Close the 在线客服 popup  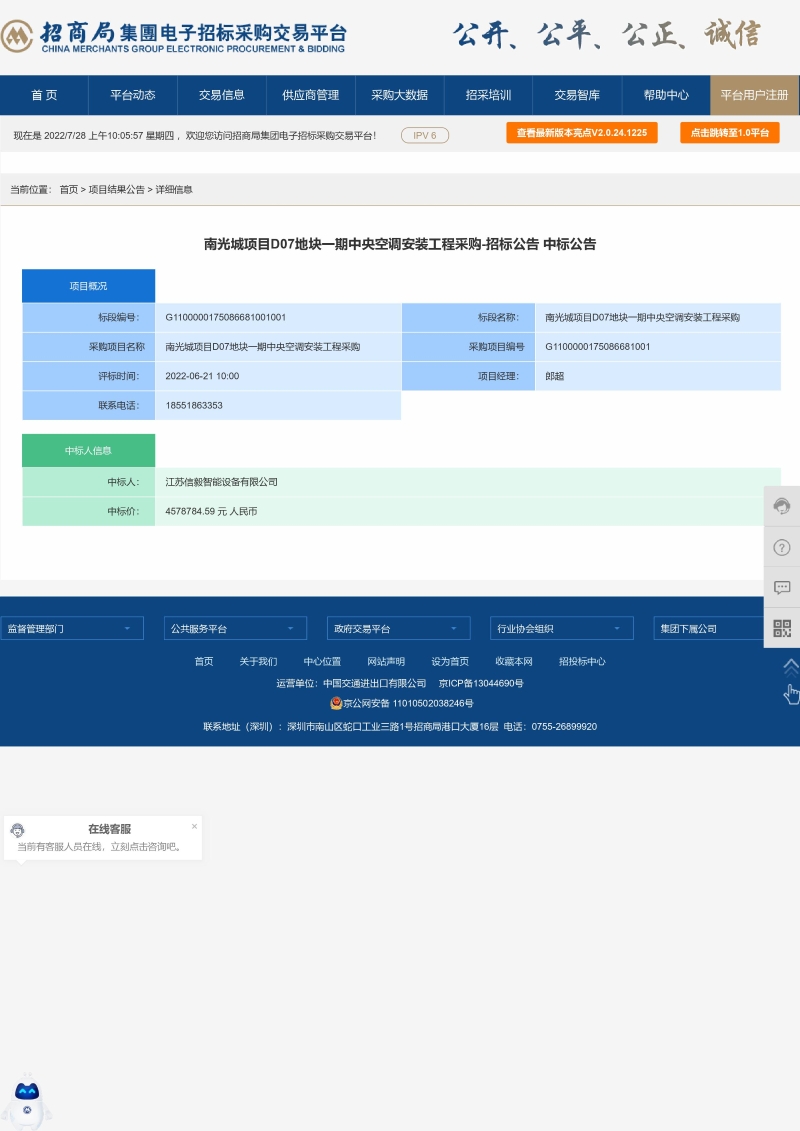(194, 826)
